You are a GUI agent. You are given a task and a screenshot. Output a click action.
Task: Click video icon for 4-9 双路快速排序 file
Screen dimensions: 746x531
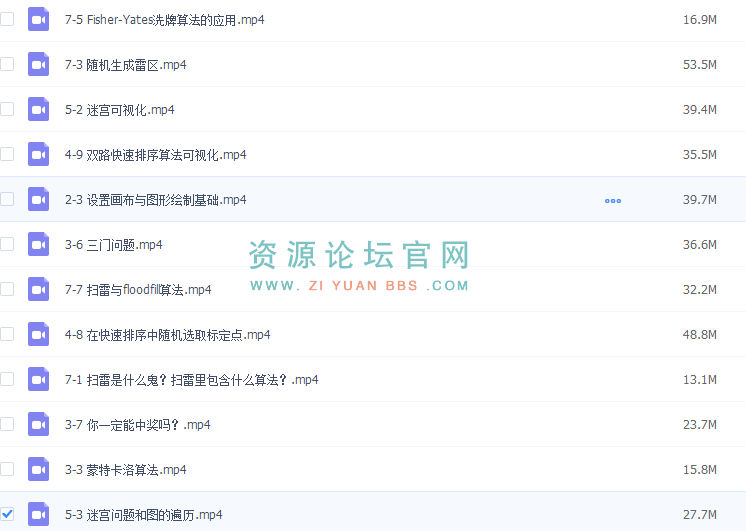[x=39, y=154]
